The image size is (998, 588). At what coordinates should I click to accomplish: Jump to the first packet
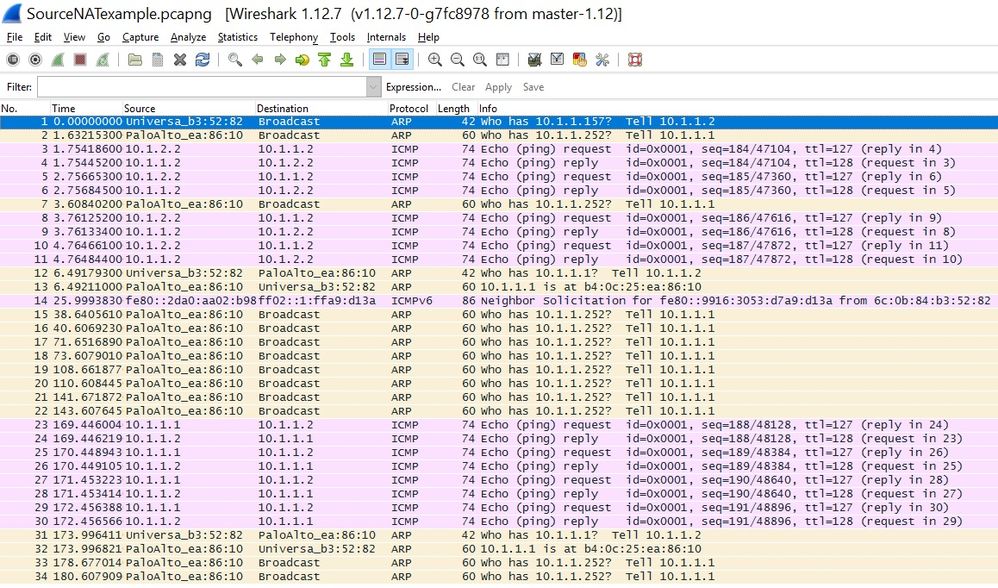[324, 60]
